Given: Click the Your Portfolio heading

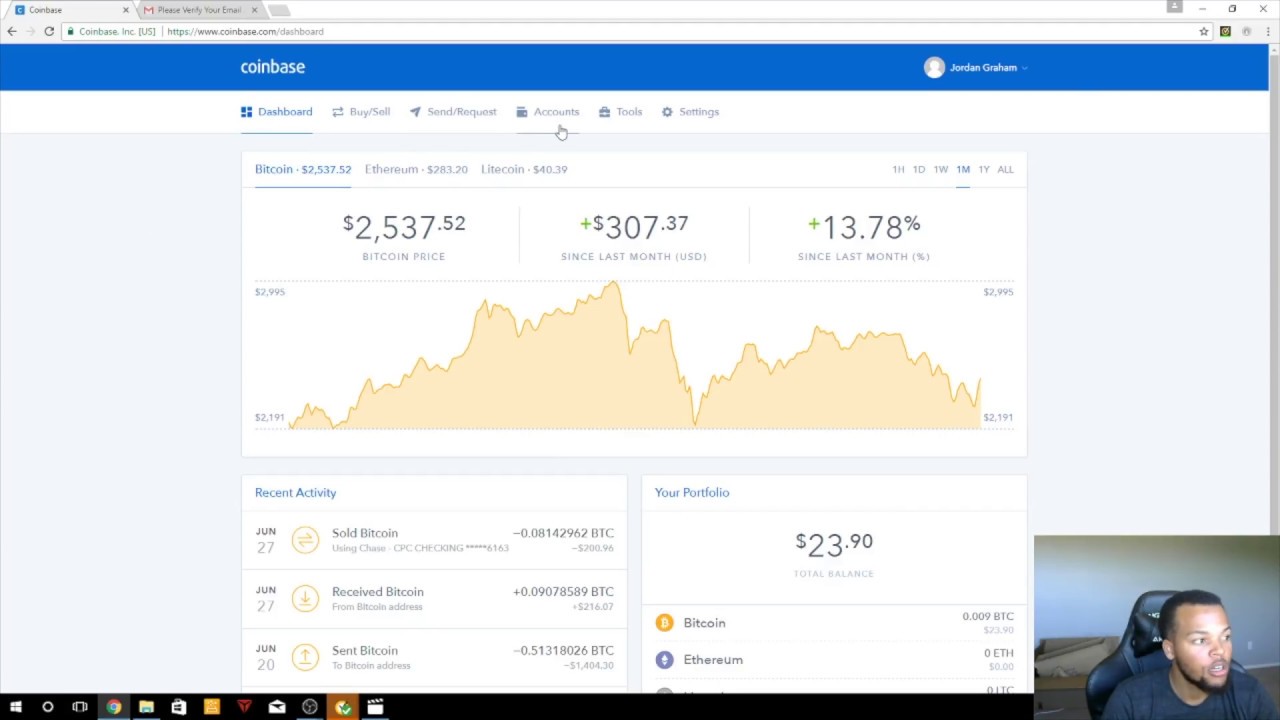Looking at the screenshot, I should tap(692, 492).
